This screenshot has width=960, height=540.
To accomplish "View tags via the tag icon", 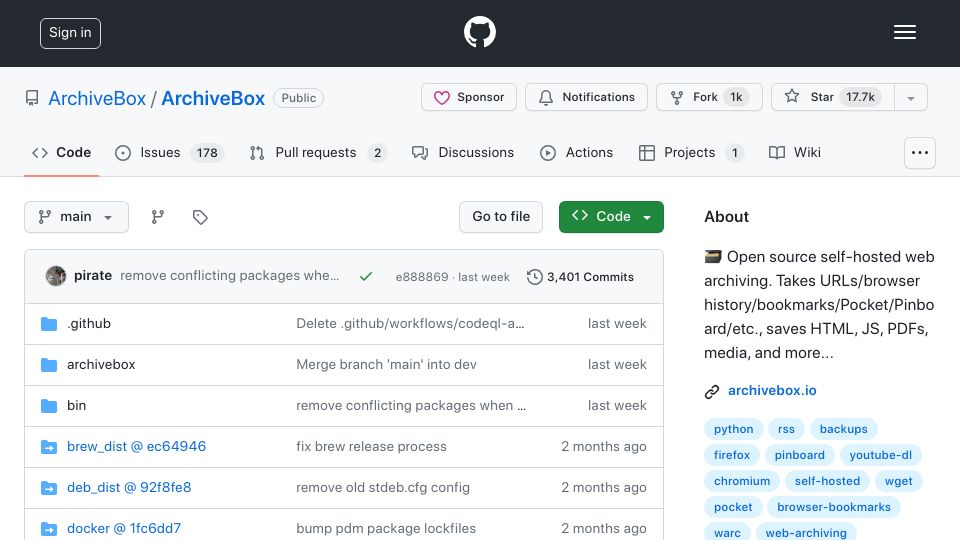I will pyautogui.click(x=200, y=217).
